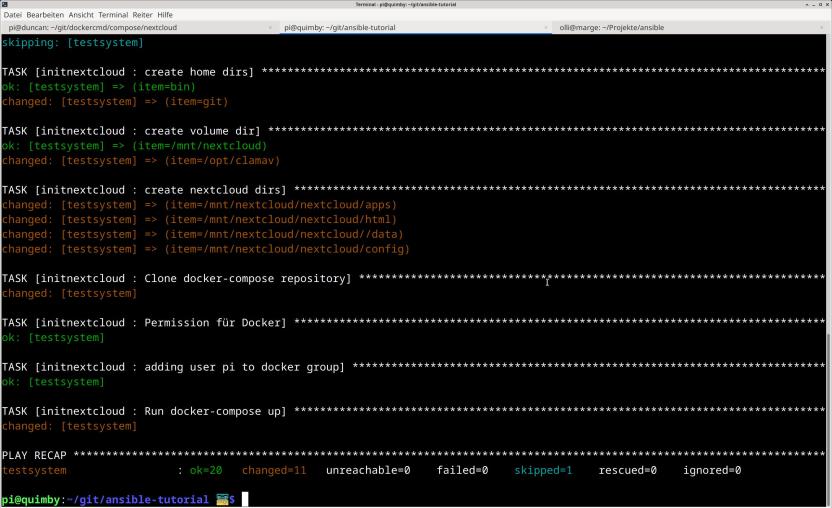Click the 'create nextcloud dirs' task line

point(413,190)
